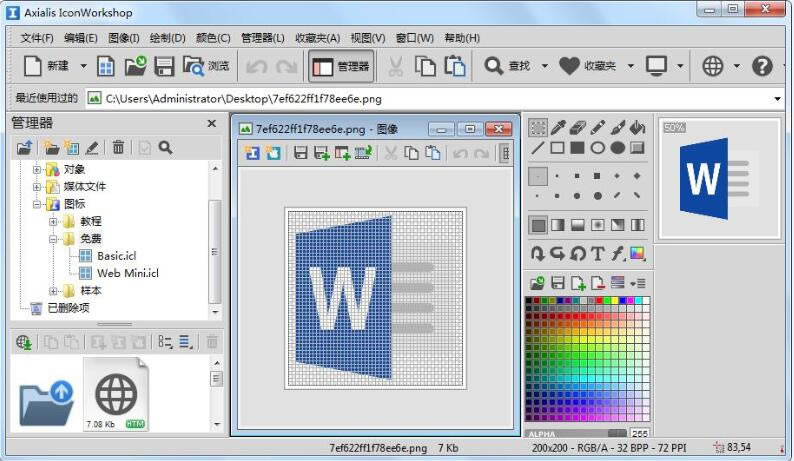Open the 编辑(E) menu

pos(81,38)
